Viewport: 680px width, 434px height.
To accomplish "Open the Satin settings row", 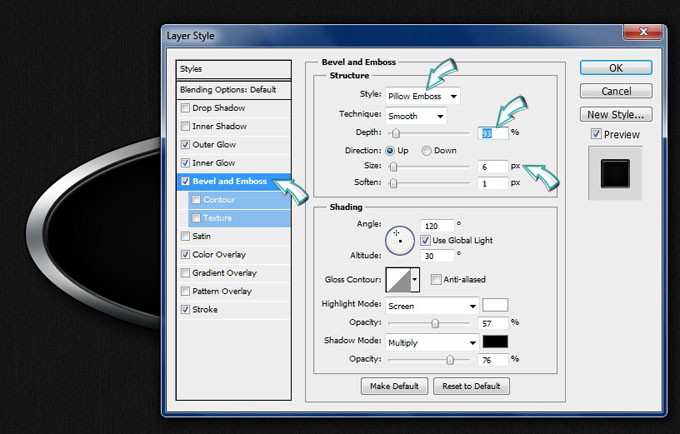I will pyautogui.click(x=233, y=236).
